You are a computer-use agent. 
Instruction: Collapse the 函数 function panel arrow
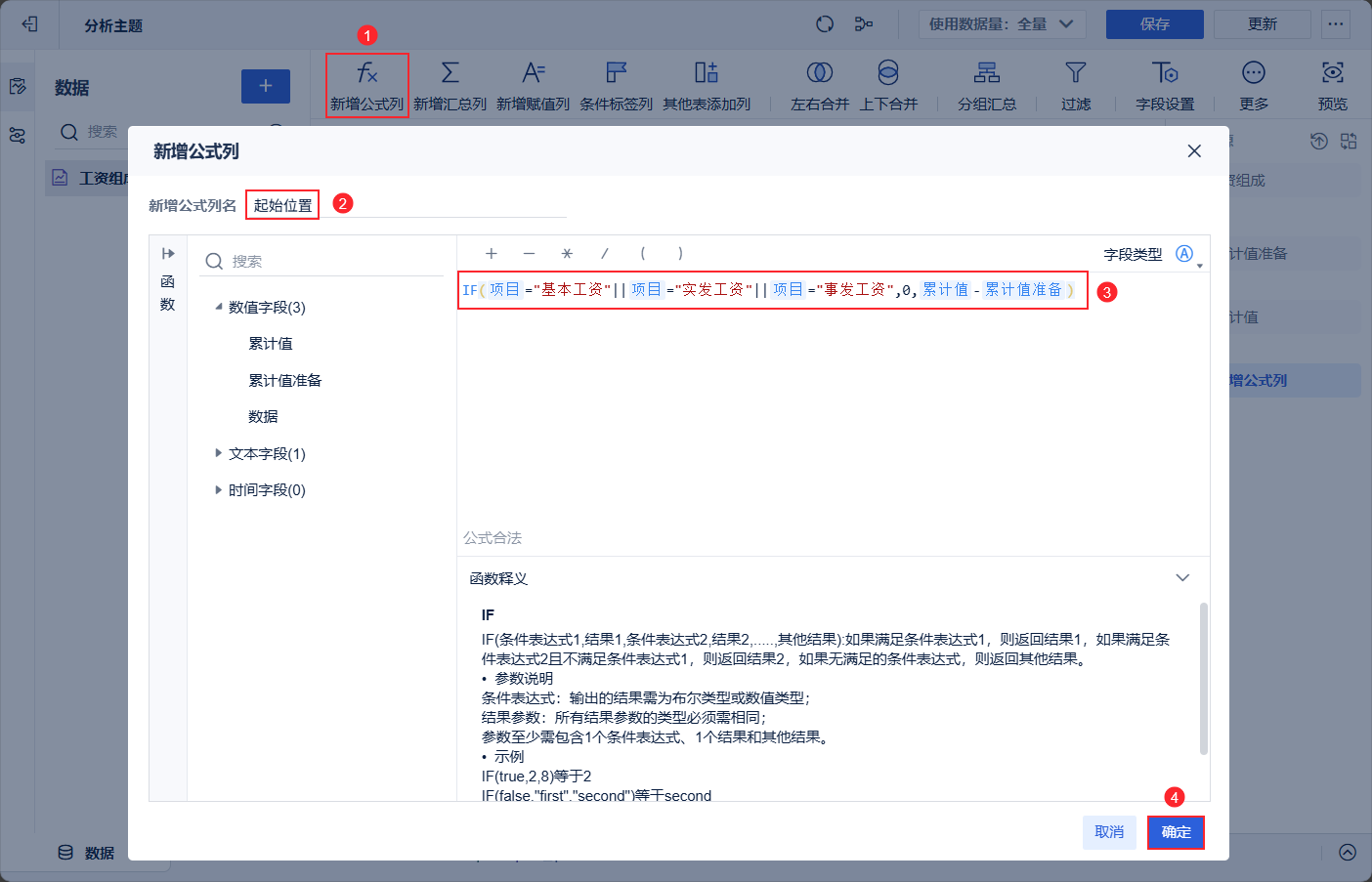(168, 253)
